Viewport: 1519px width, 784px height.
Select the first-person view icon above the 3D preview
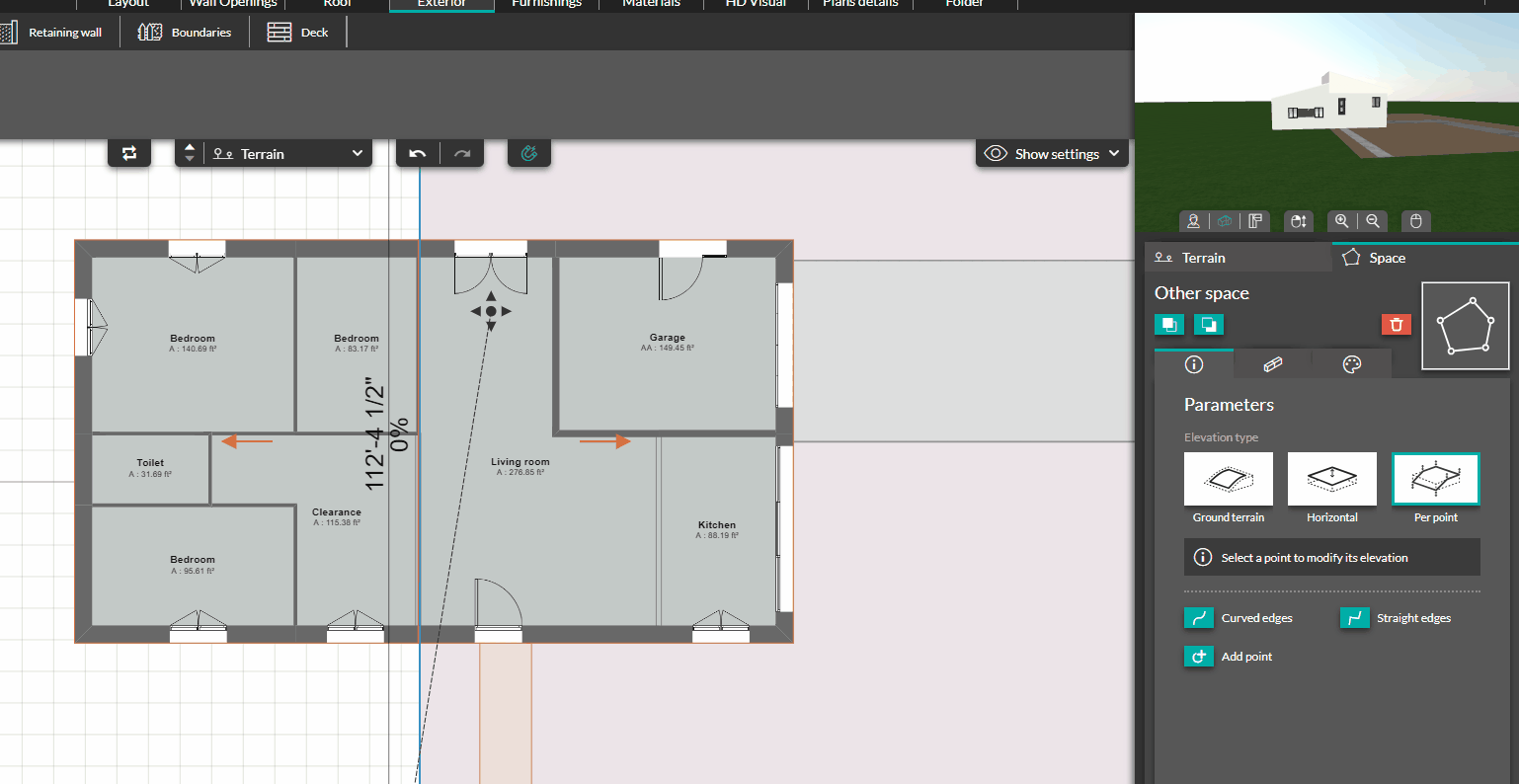tap(1193, 220)
